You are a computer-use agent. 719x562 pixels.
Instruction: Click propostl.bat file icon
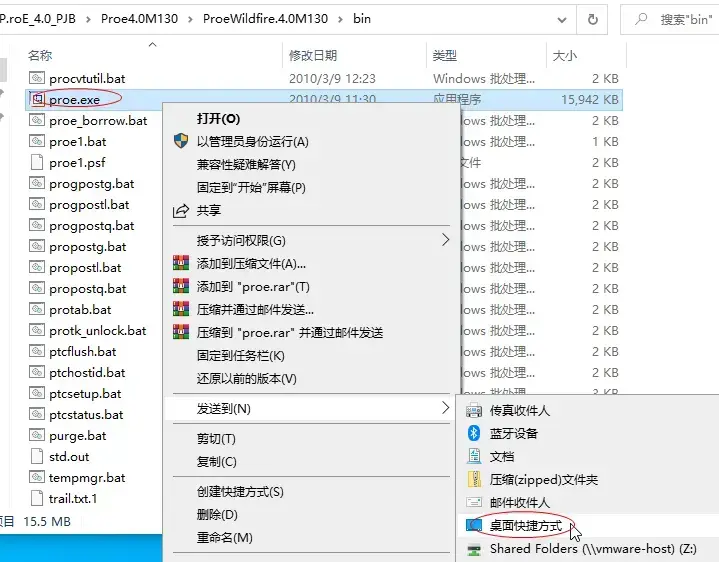[37, 267]
